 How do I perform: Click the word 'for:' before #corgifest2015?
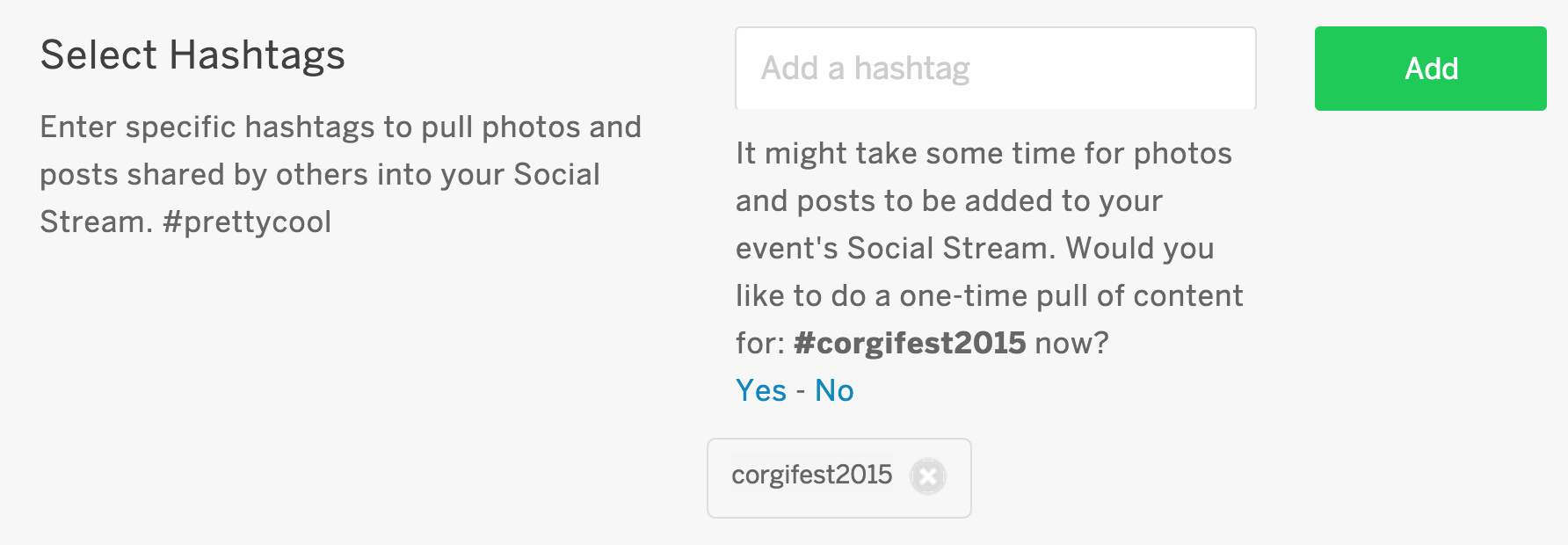(x=760, y=343)
